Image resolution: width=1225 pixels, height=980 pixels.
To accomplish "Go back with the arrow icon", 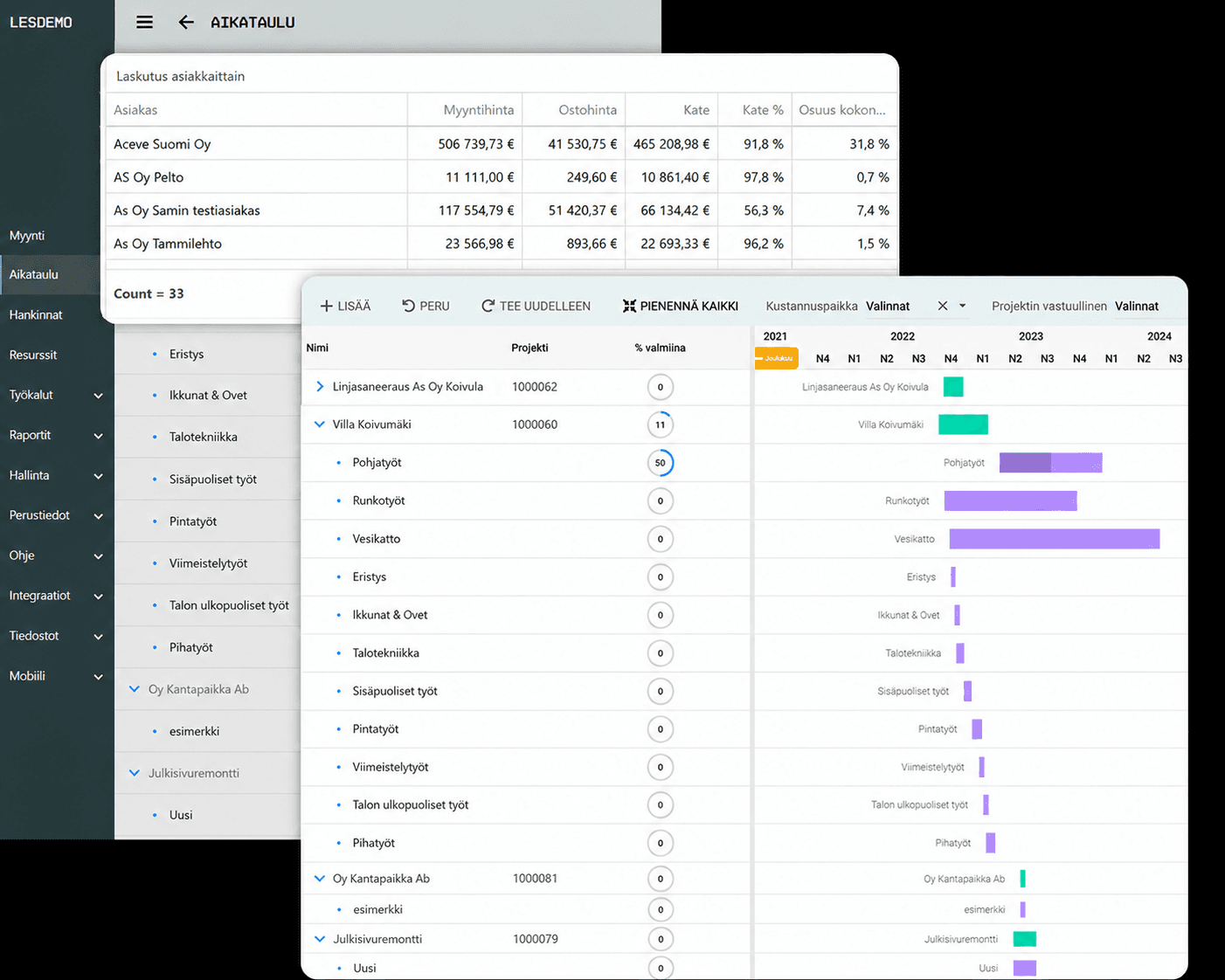I will 186,23.
